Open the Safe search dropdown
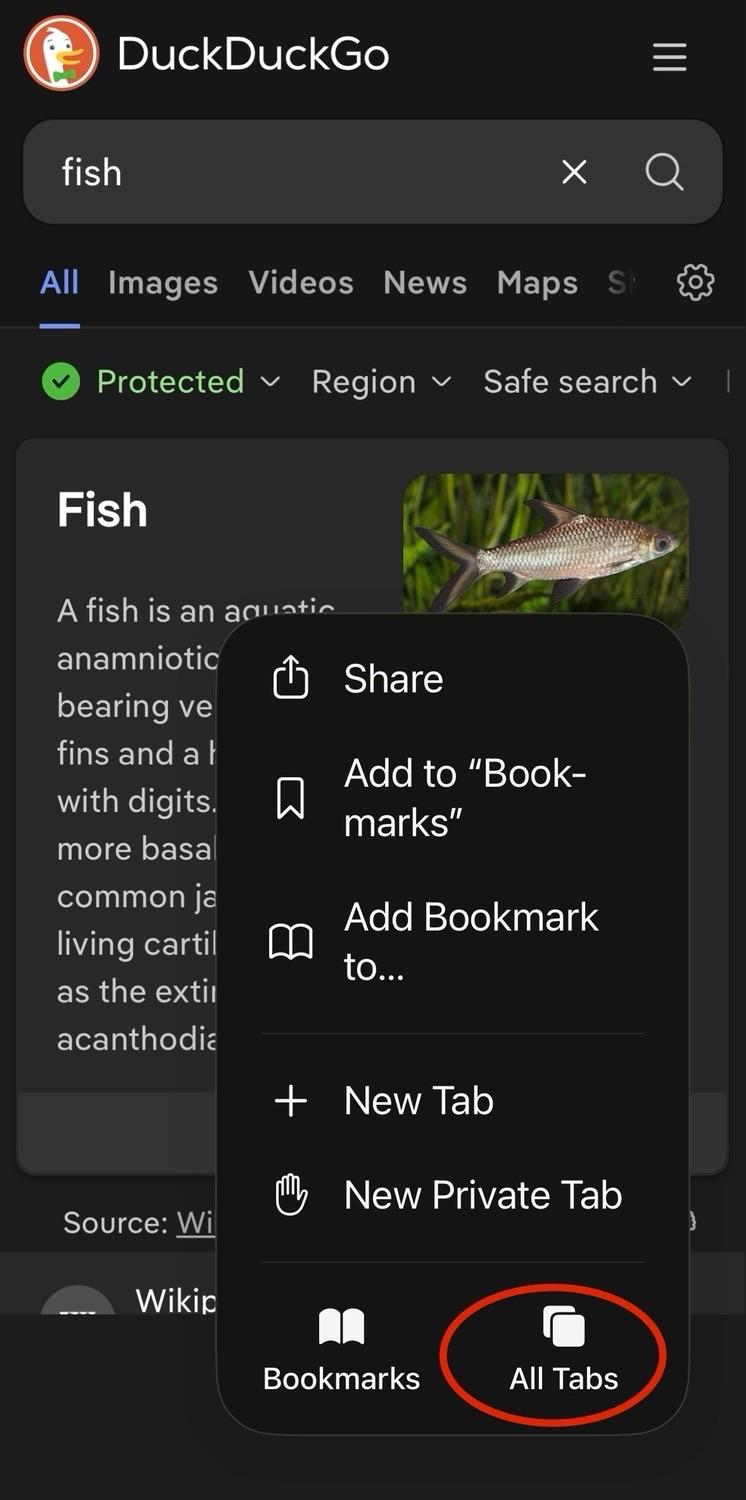Screen dimensions: 746x1500 click(x=587, y=381)
